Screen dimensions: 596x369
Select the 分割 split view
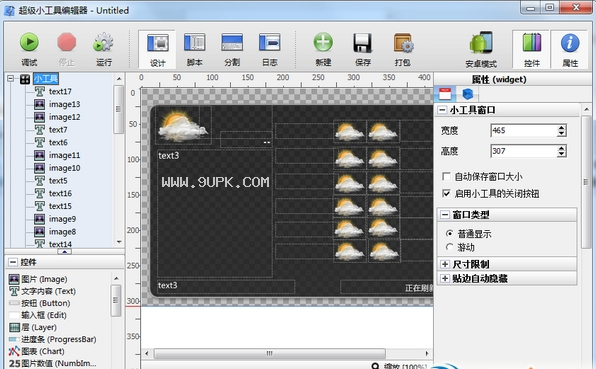coord(232,49)
